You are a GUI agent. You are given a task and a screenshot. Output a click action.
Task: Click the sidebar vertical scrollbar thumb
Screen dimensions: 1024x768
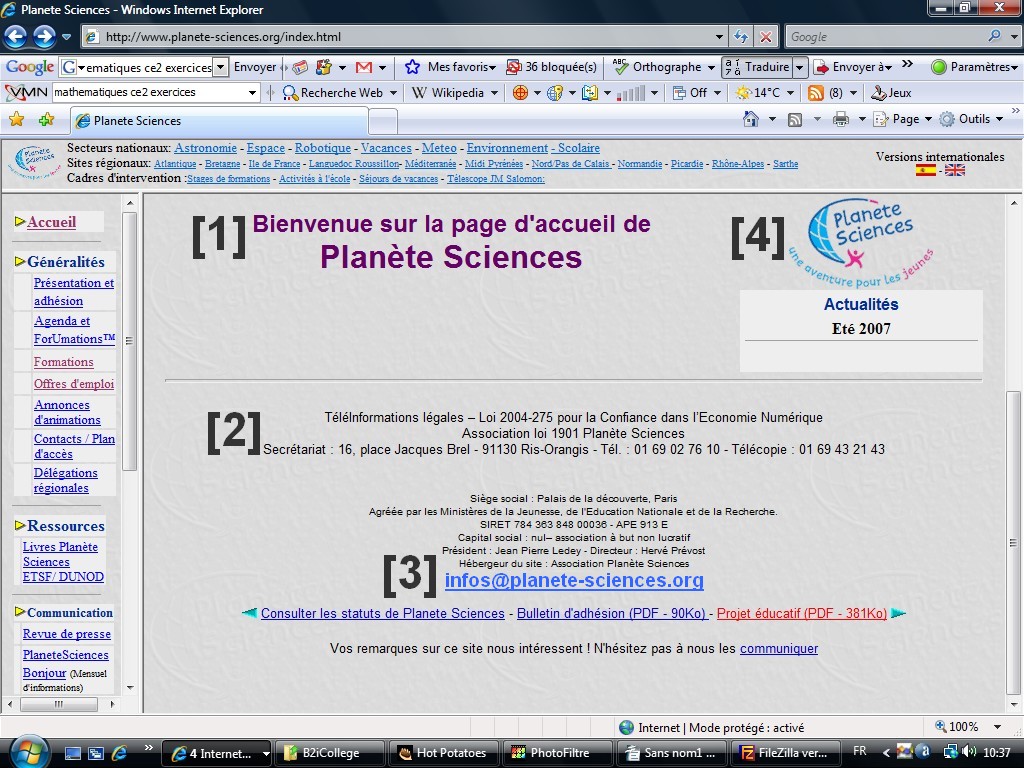[x=129, y=340]
